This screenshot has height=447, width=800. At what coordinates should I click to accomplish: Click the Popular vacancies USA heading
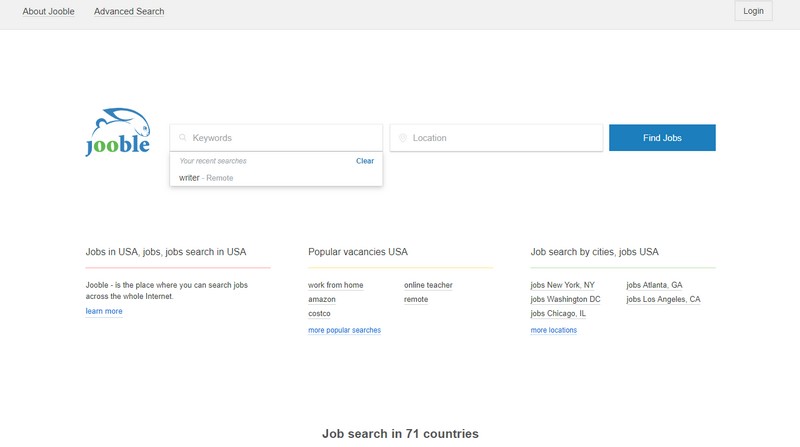click(358, 252)
